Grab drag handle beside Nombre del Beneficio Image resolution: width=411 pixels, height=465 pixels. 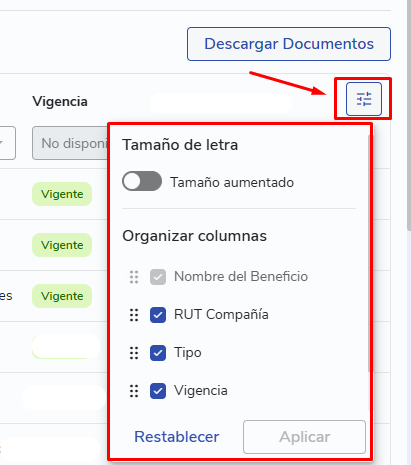pos(134,277)
